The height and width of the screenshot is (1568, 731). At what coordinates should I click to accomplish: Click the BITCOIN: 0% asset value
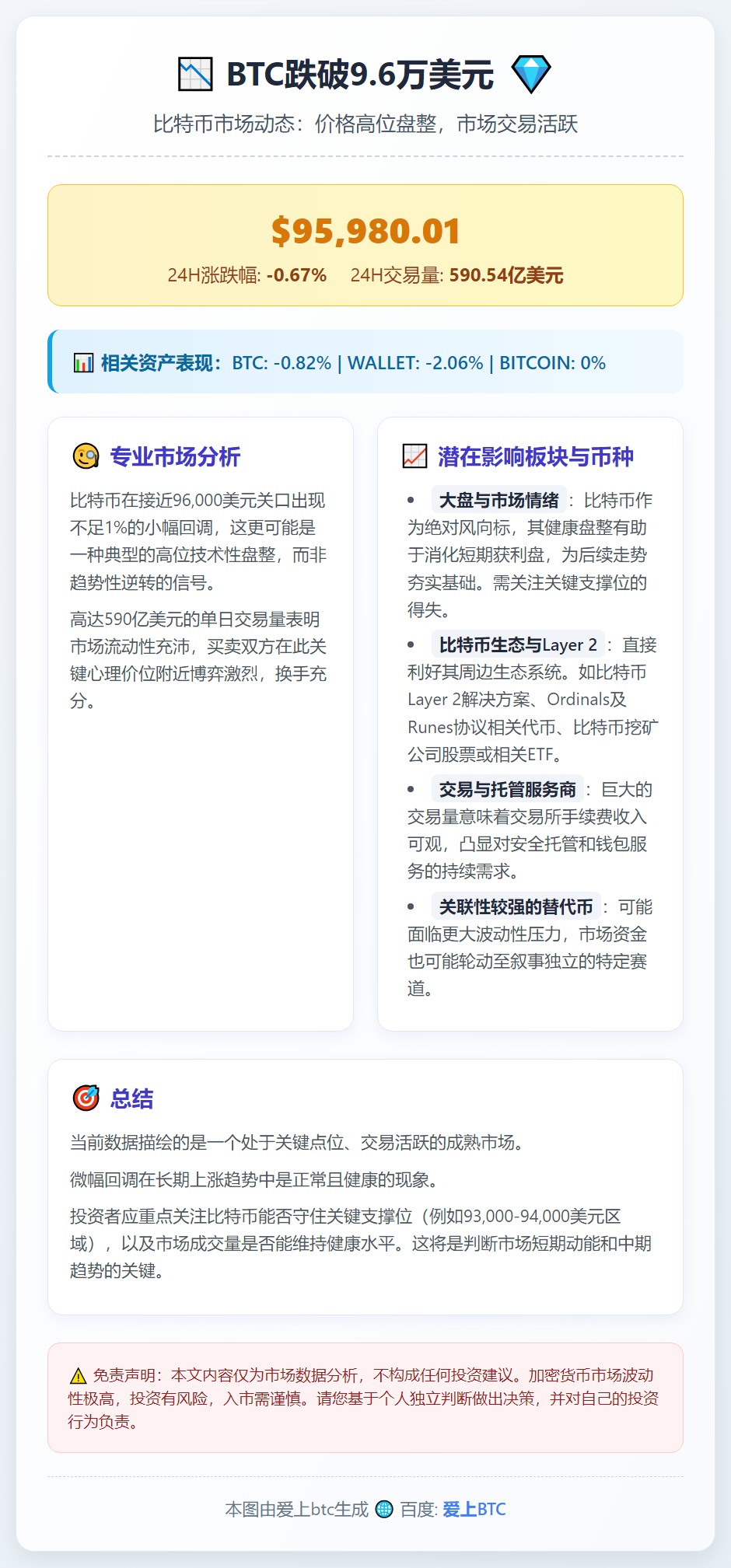pos(552,363)
